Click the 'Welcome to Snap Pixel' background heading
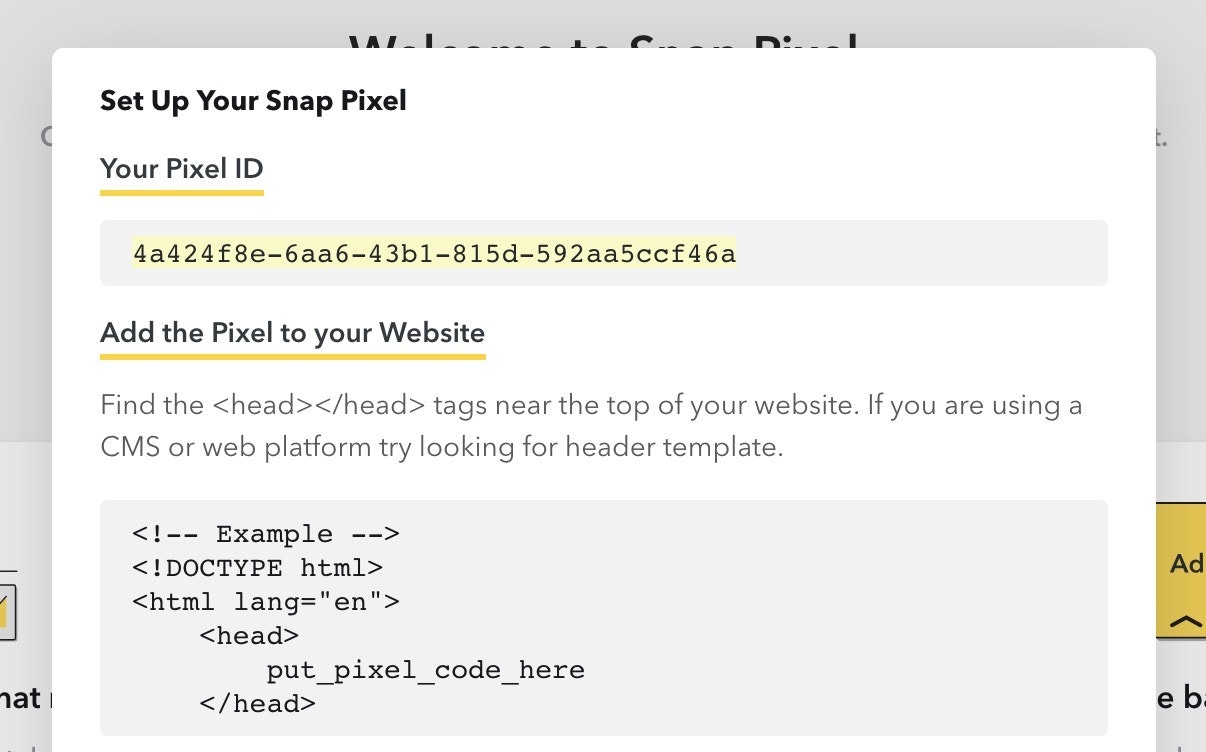The image size is (1206, 752). click(603, 40)
